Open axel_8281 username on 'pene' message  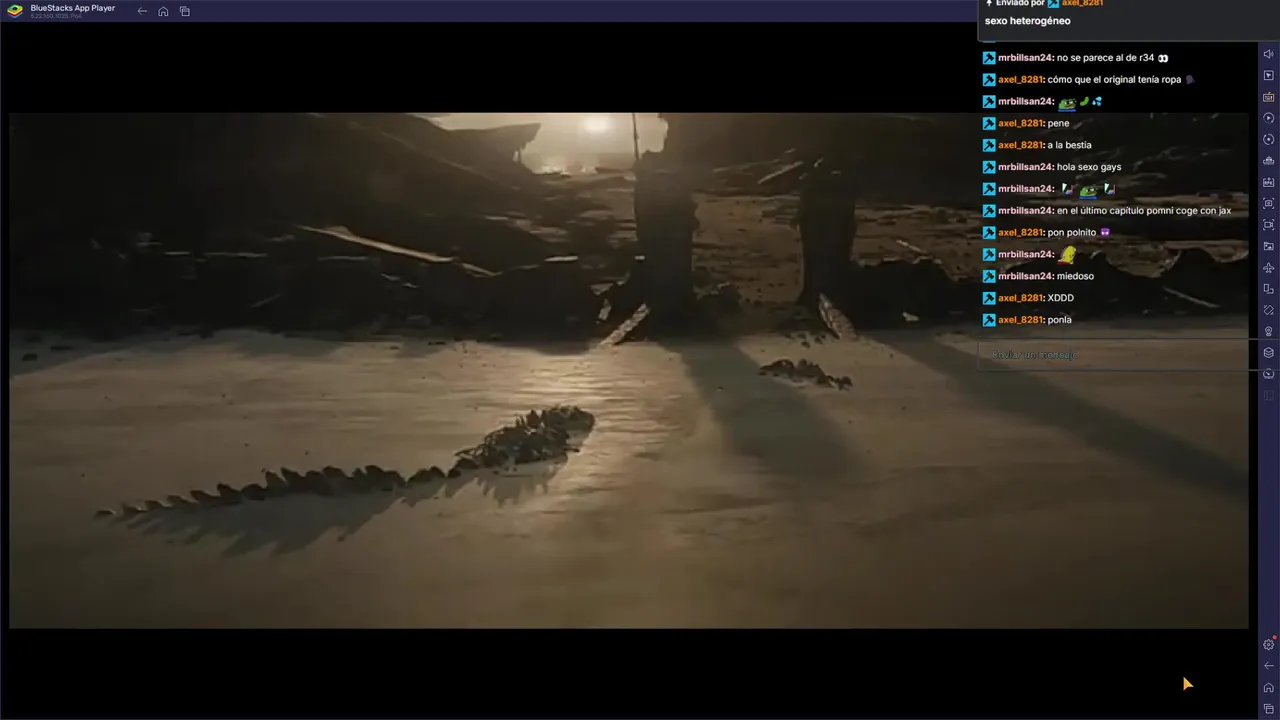click(x=1020, y=123)
